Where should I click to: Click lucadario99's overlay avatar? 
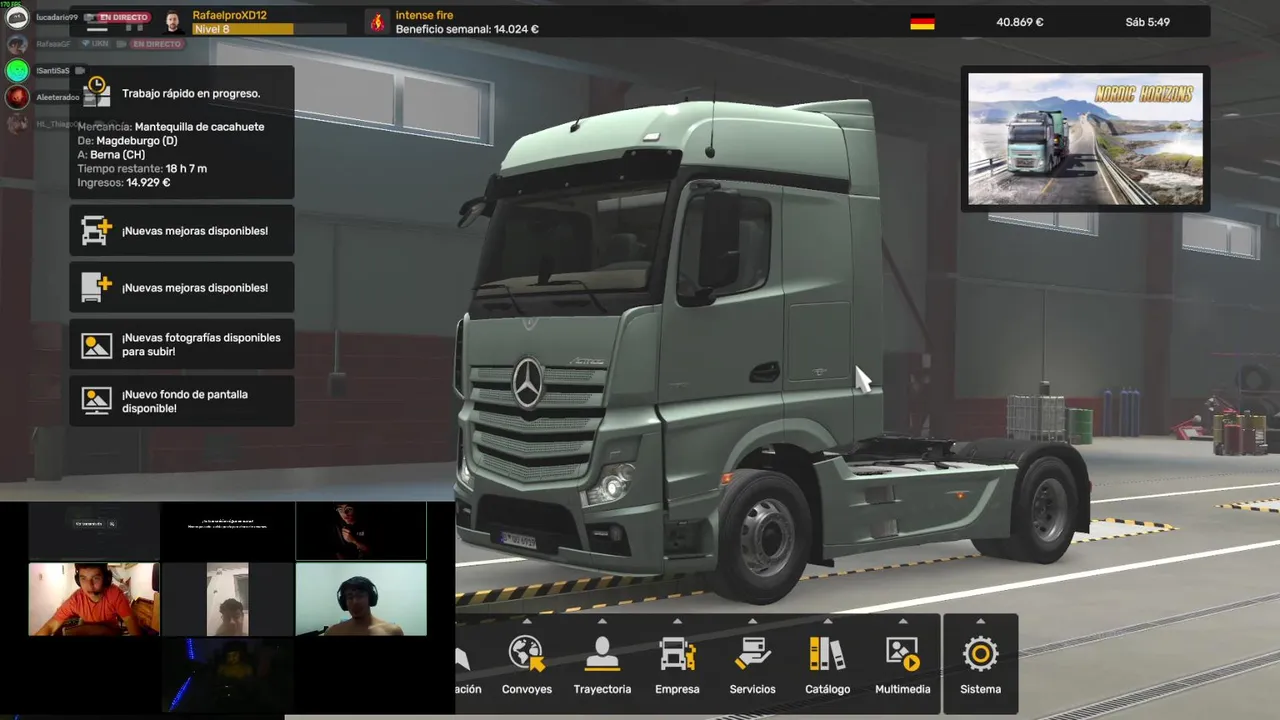pos(17,17)
